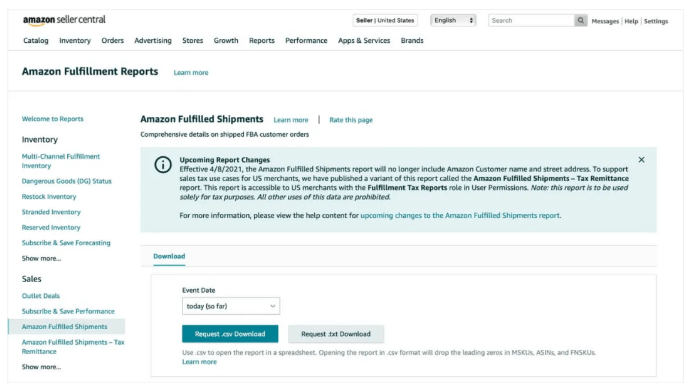The width and height of the screenshot is (693, 383).
Task: Open the Inventory menu
Action: 75,41
